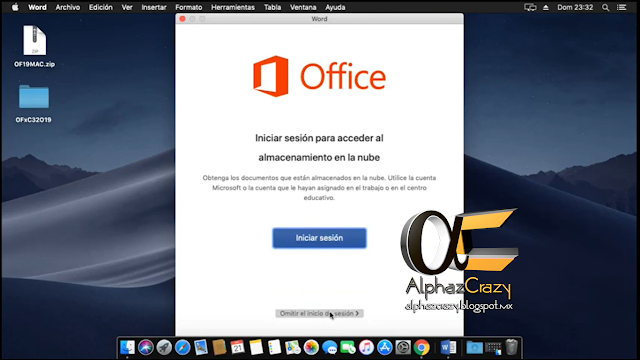Open FaceTime green icon in dock

click(348, 347)
